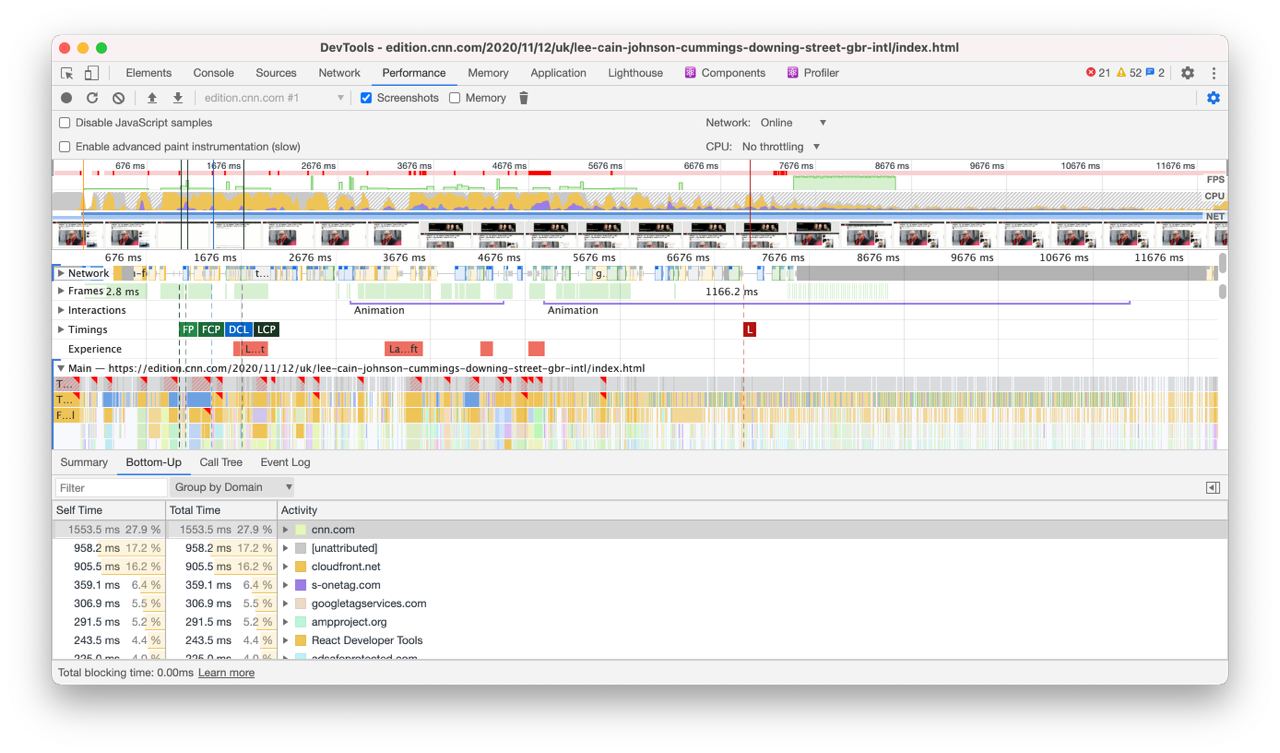1280x753 pixels.
Task: Open the DevTools three-dot menu
Action: click(1214, 73)
